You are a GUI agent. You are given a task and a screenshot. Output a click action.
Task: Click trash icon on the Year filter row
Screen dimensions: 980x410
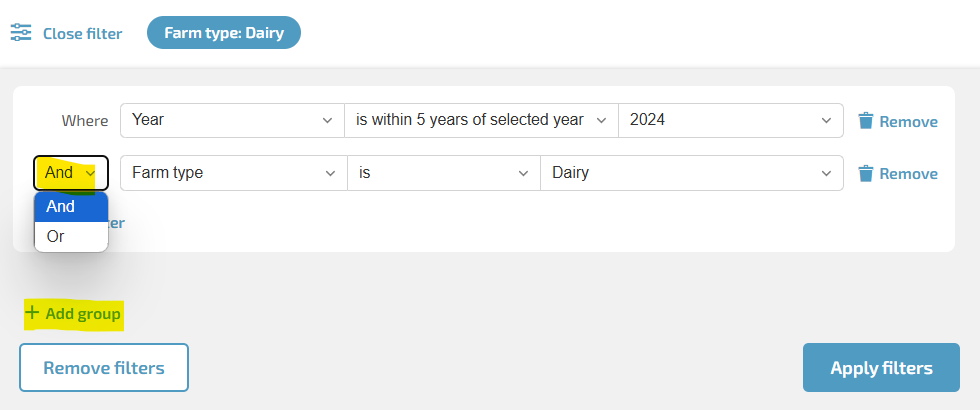click(865, 121)
